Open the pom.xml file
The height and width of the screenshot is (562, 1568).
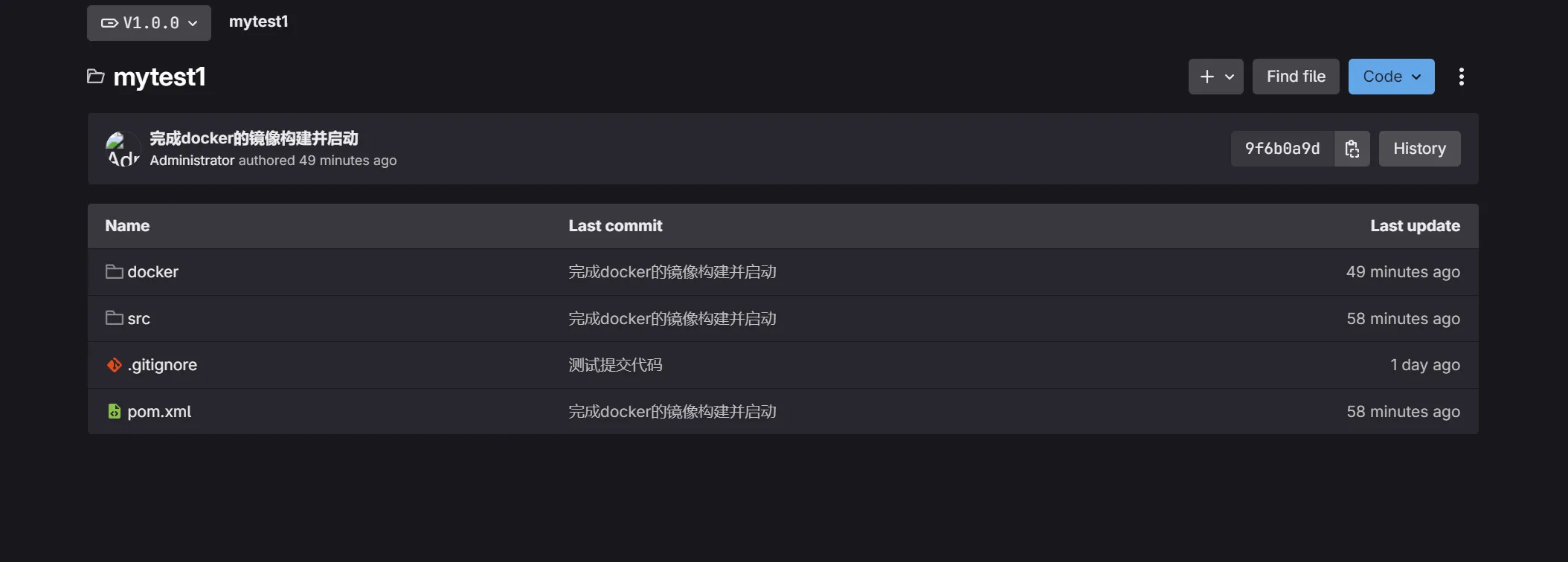[159, 412]
